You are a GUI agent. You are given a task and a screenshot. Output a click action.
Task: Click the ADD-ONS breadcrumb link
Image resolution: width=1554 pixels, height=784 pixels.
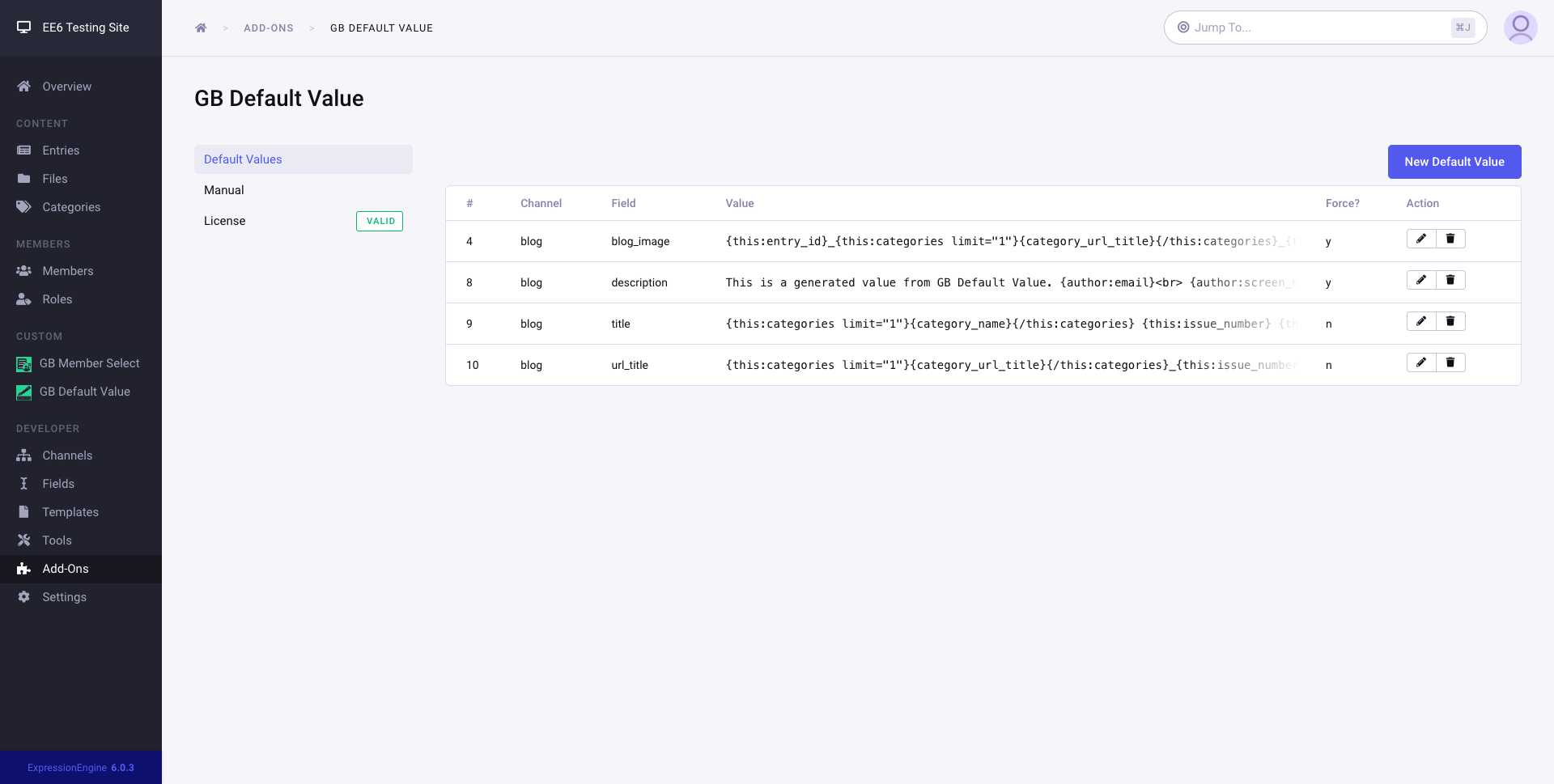coord(269,28)
